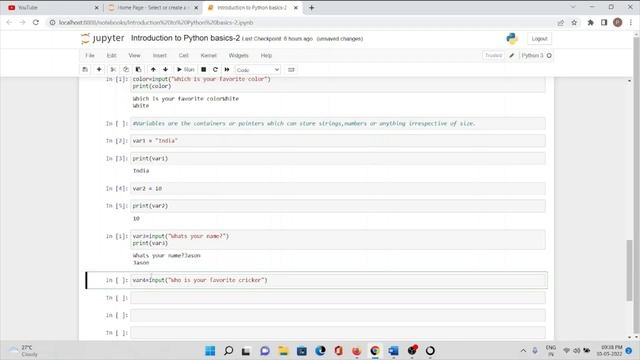Click the Python logo icon
Viewport: 640px width, 360px height.
[512, 38]
